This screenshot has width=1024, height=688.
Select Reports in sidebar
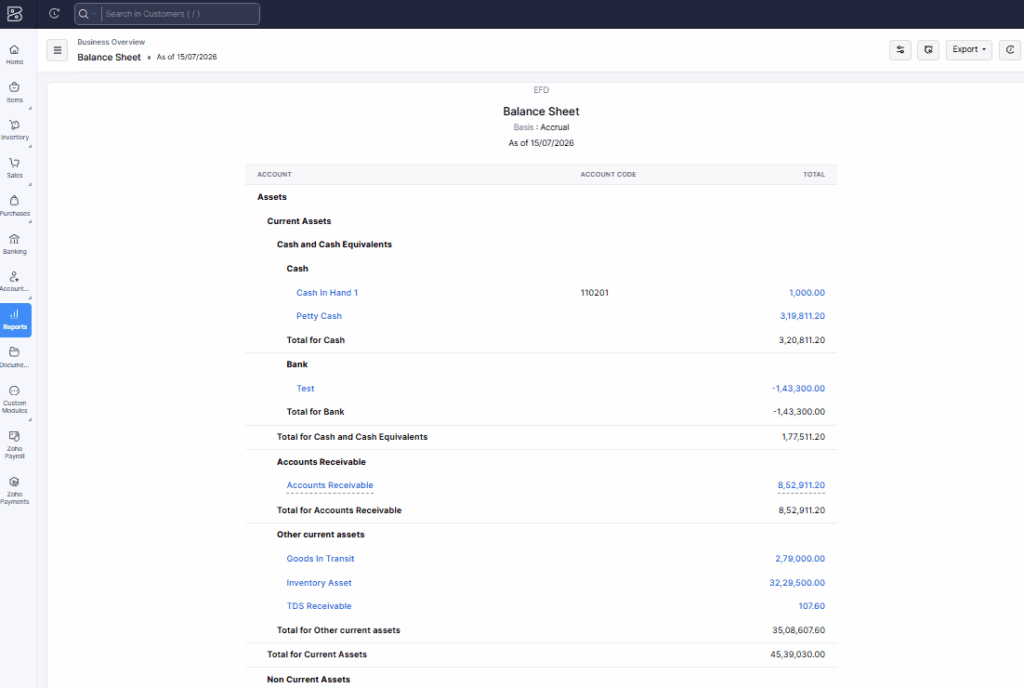pos(15,320)
